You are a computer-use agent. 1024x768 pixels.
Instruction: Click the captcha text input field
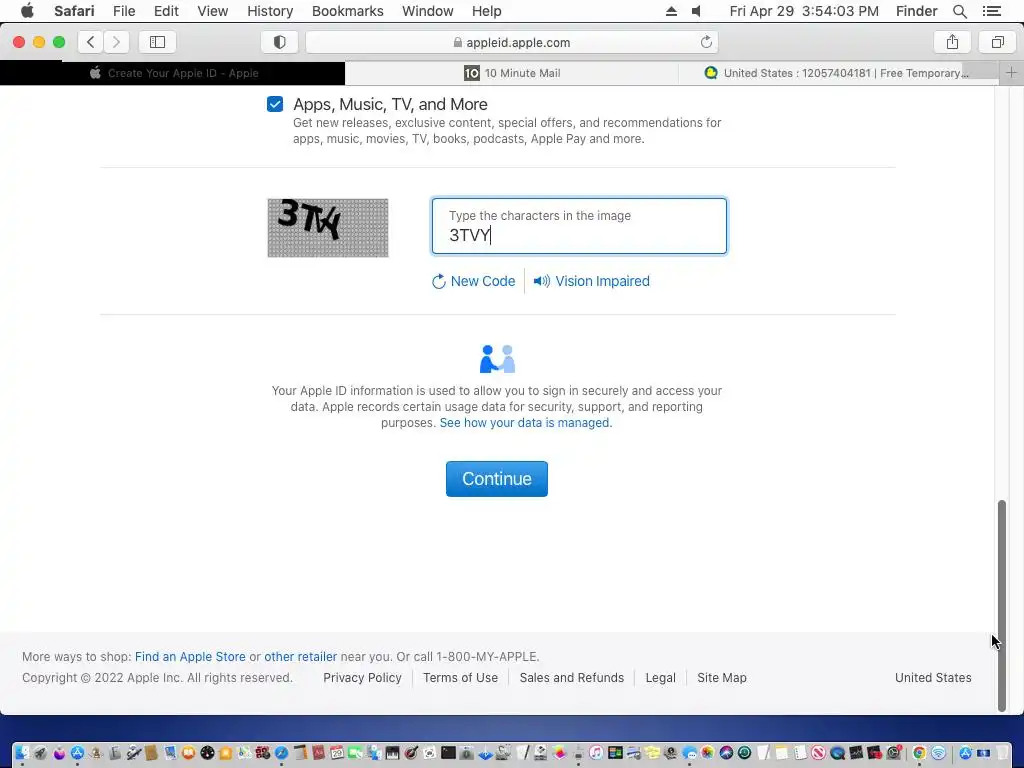[579, 226]
